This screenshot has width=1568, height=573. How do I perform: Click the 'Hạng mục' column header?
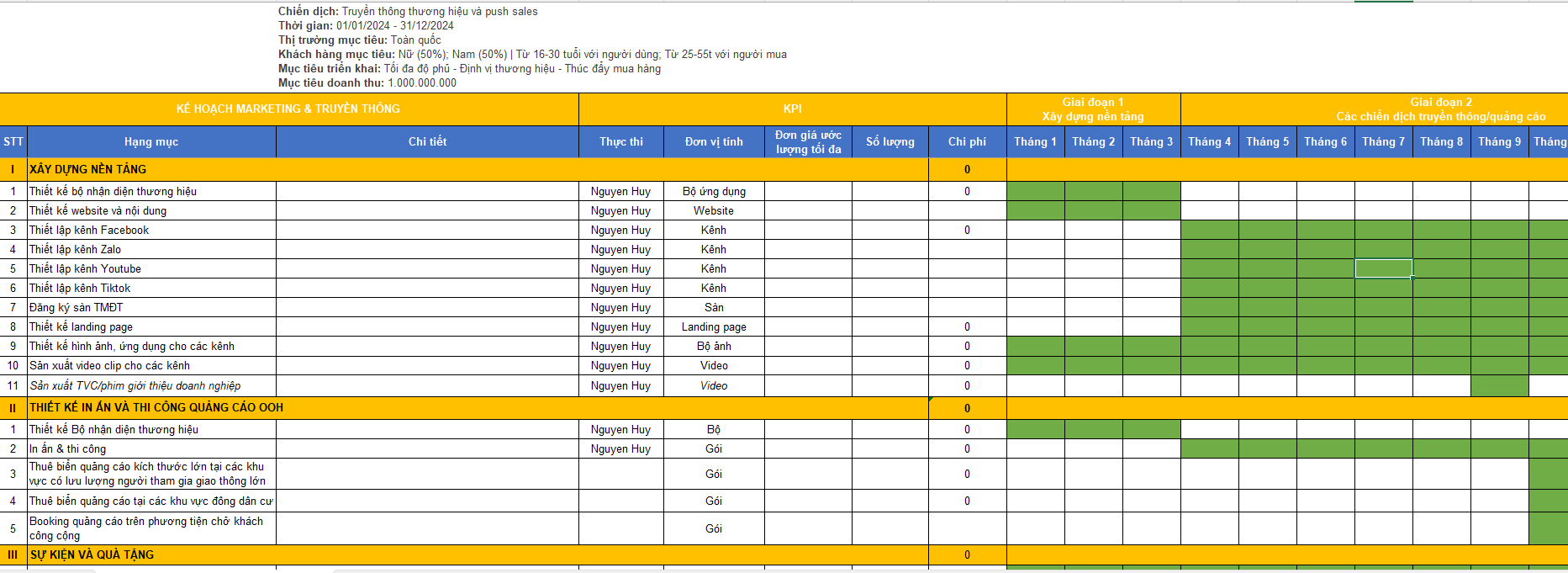151,141
